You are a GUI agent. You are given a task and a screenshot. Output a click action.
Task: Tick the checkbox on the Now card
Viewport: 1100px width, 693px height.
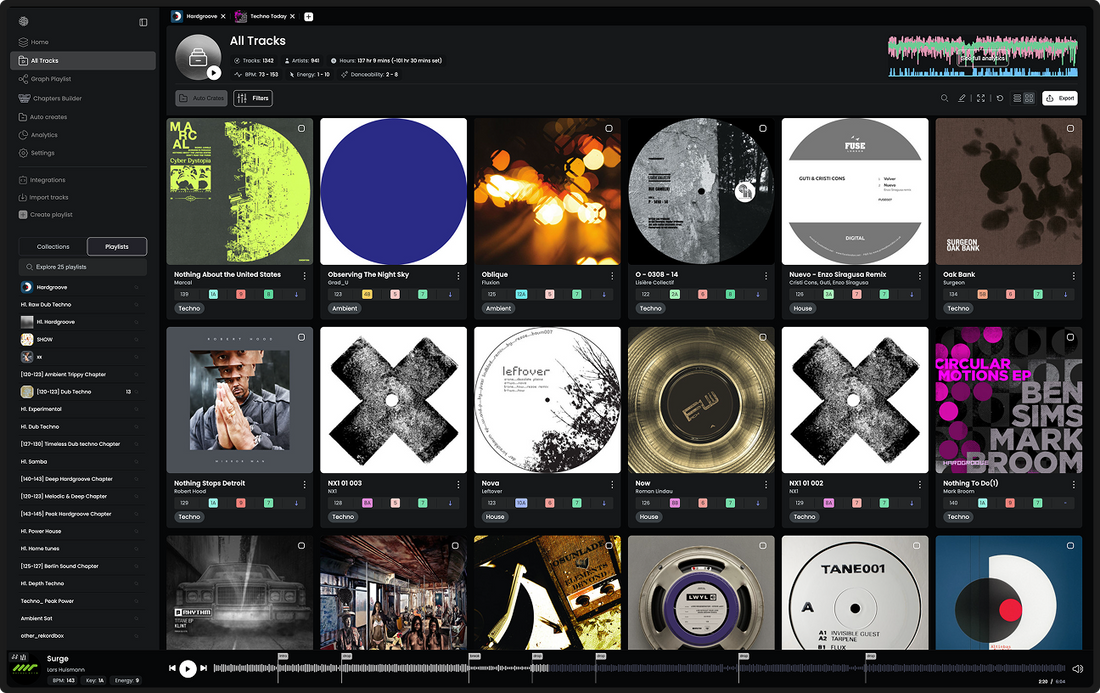click(x=763, y=337)
